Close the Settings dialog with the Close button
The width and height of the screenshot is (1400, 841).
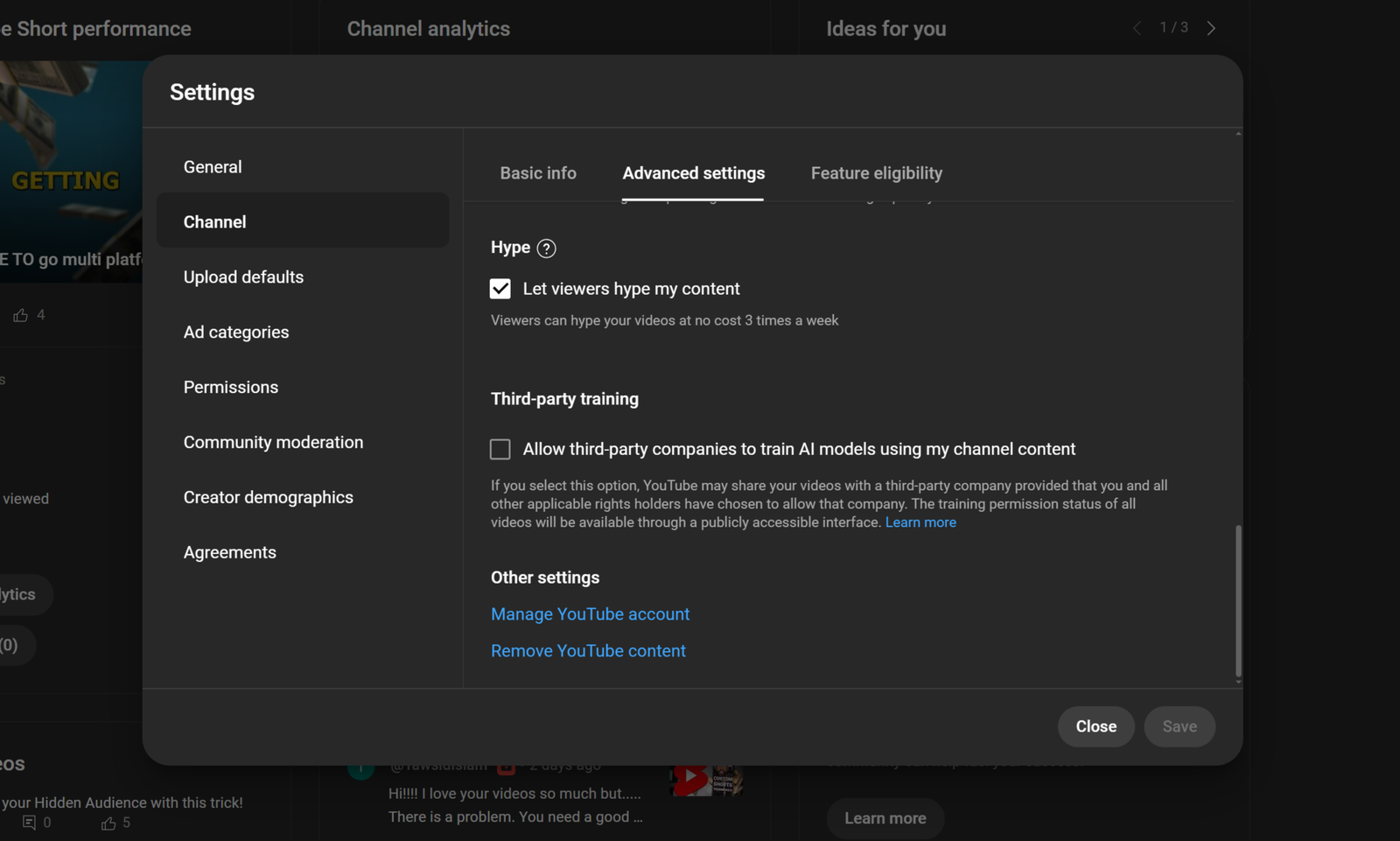[x=1095, y=726]
